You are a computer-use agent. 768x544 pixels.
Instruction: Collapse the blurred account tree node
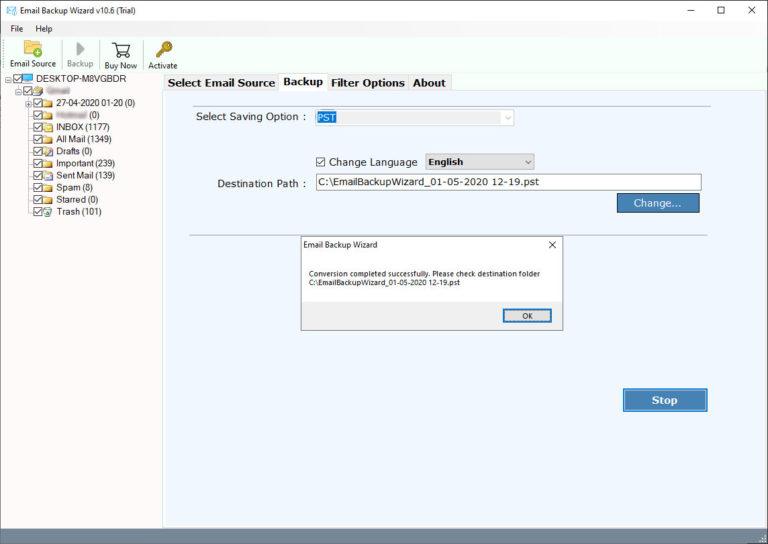[x=18, y=92]
